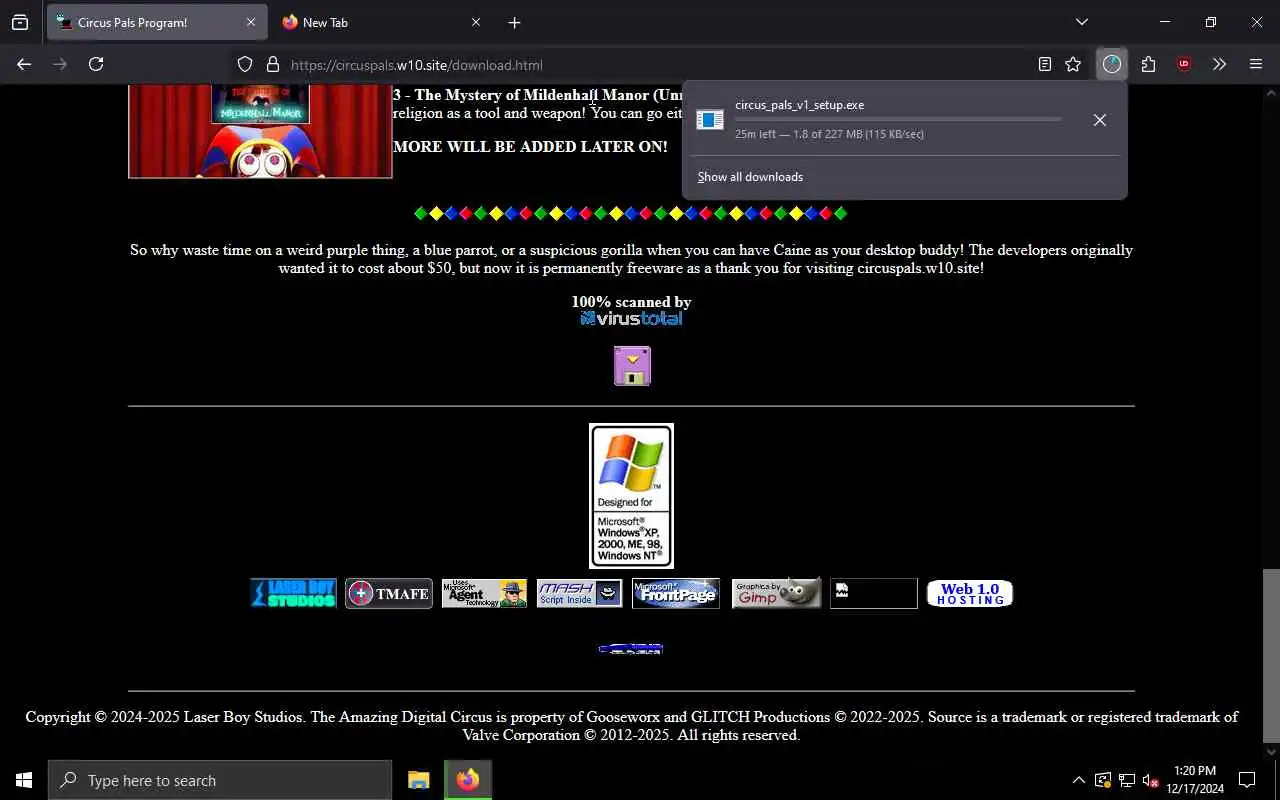Click the Firefox taskbar icon
This screenshot has width=1280, height=800.
(x=468, y=780)
